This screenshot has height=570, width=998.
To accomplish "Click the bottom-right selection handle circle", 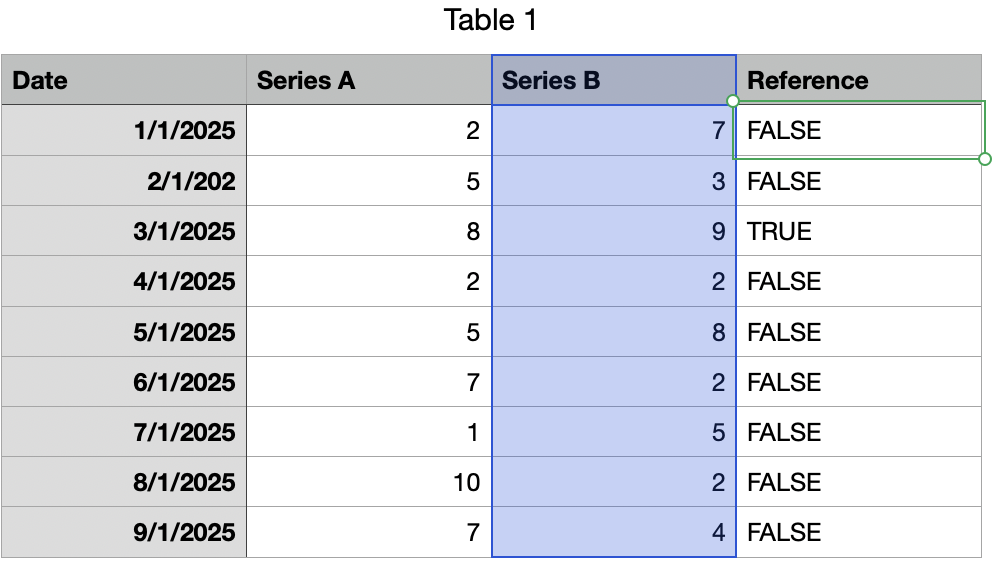I will 985,159.
